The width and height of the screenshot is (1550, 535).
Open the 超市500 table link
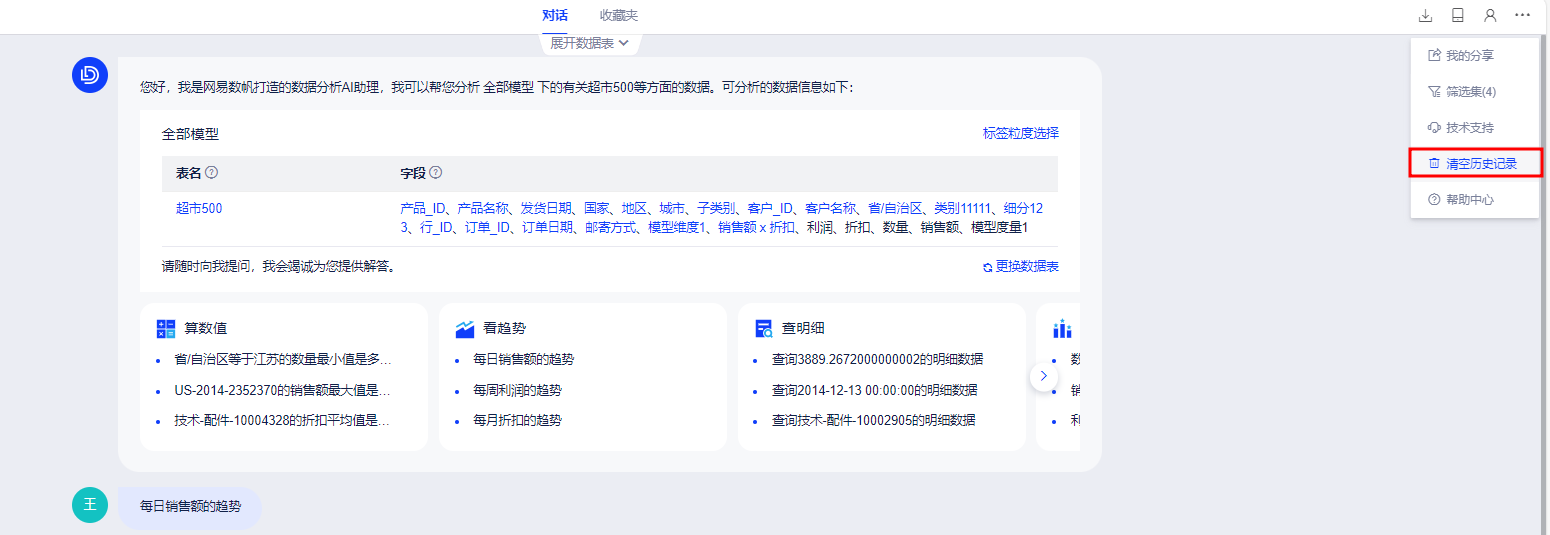click(x=199, y=209)
